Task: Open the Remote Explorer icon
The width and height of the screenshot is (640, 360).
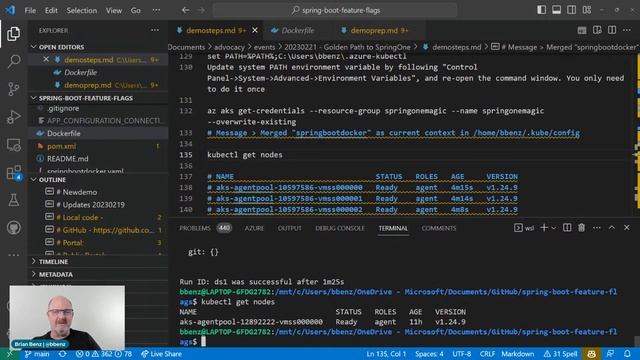Action: [13, 144]
